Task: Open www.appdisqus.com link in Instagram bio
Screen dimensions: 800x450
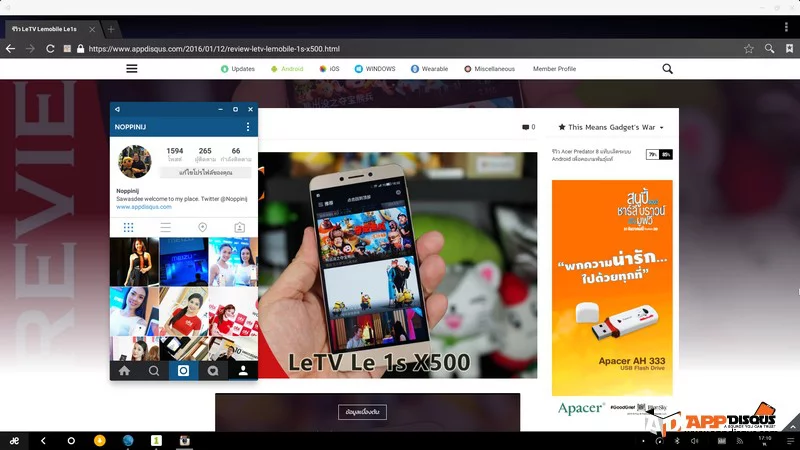Action: coord(144,207)
